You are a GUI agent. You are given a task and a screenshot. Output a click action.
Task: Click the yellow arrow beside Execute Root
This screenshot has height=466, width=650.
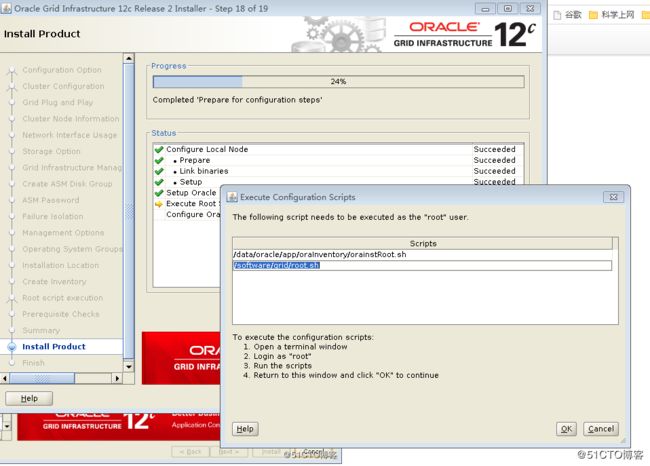(x=159, y=204)
